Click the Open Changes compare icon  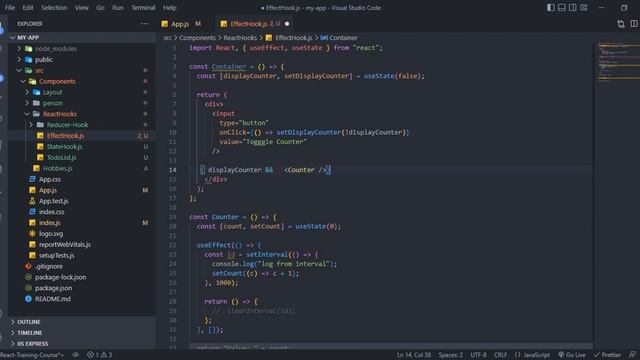pos(621,24)
